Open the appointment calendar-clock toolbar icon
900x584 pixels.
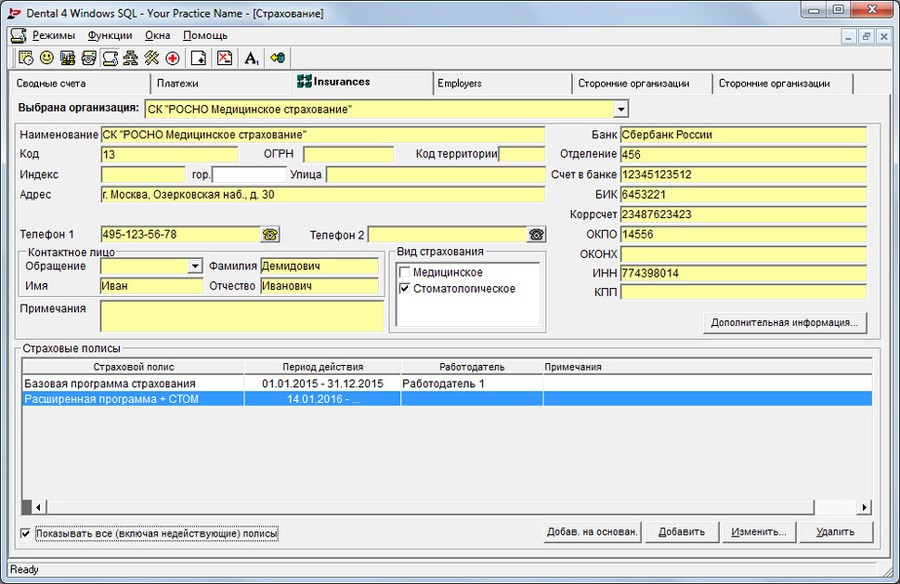pos(26,58)
